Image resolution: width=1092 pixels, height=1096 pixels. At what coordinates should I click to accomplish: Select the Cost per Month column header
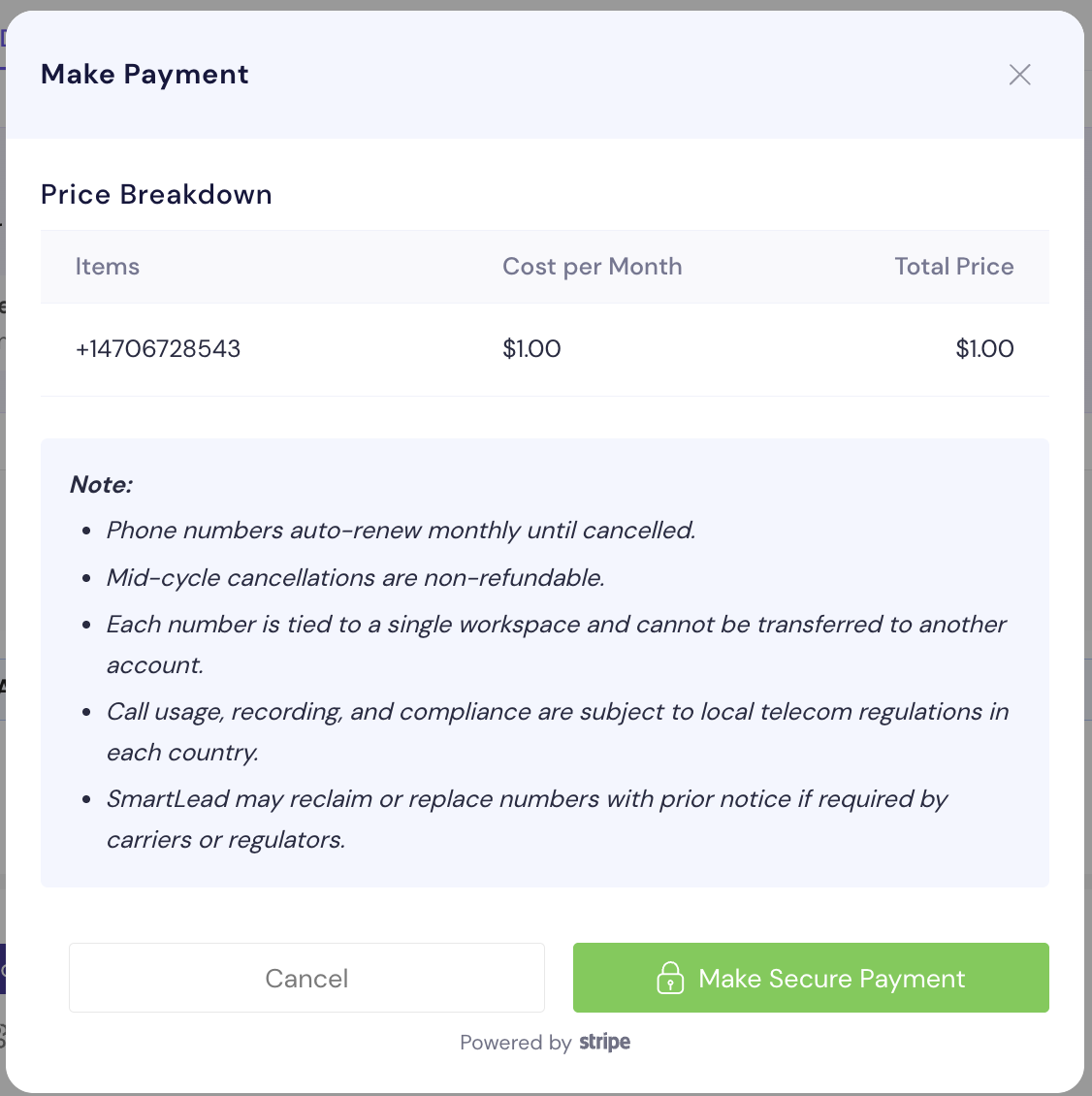point(592,267)
